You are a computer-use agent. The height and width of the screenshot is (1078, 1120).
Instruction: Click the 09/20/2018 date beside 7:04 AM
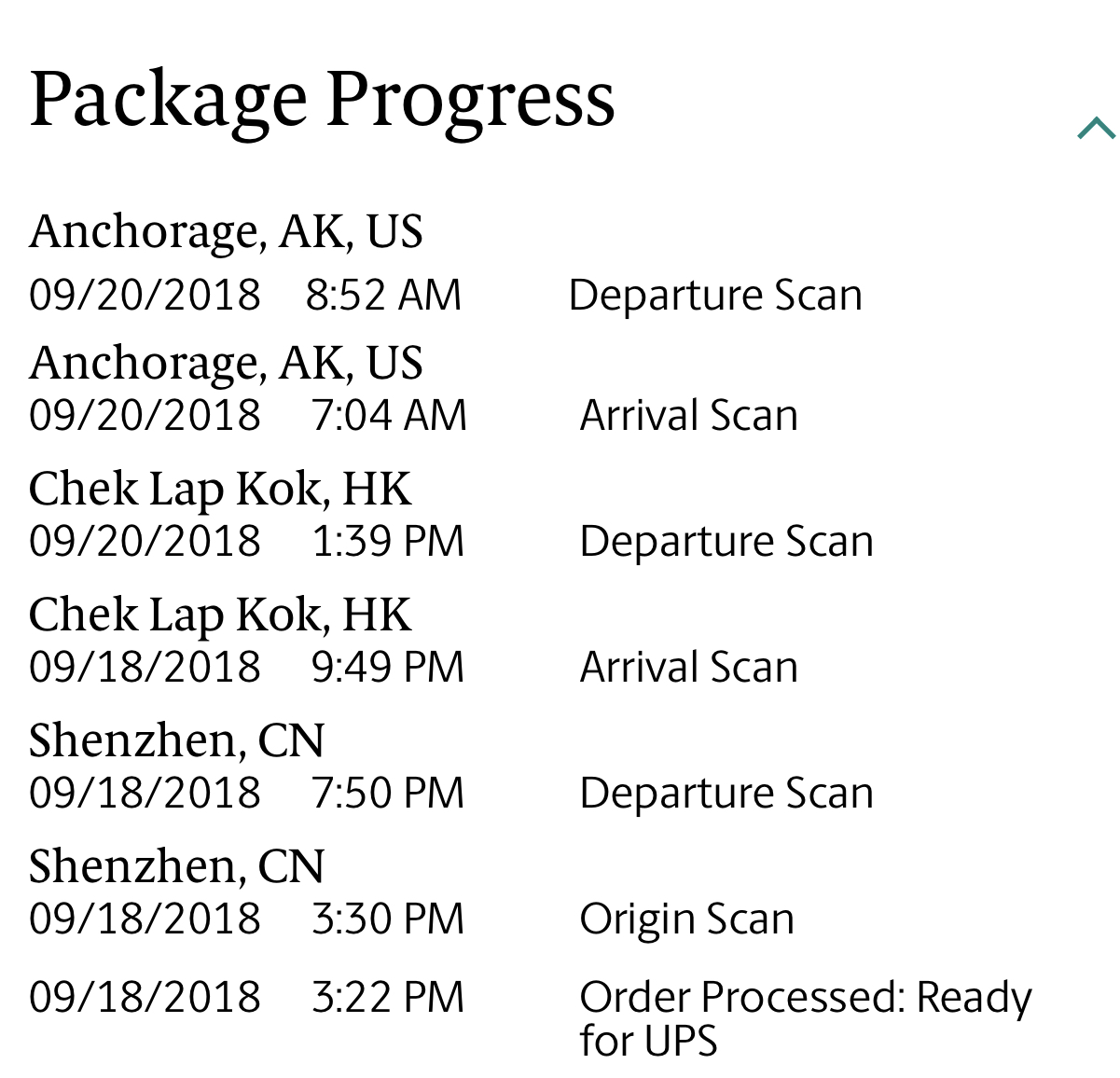pyautogui.click(x=145, y=415)
